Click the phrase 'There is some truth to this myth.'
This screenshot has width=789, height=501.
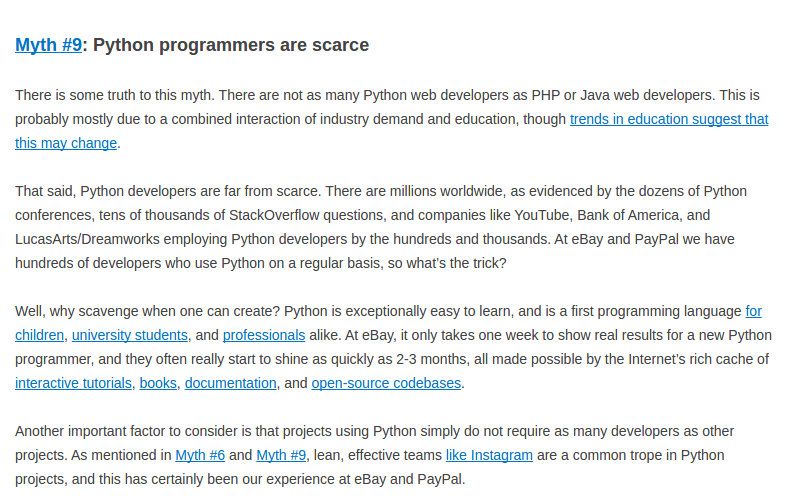pyautogui.click(x=115, y=96)
